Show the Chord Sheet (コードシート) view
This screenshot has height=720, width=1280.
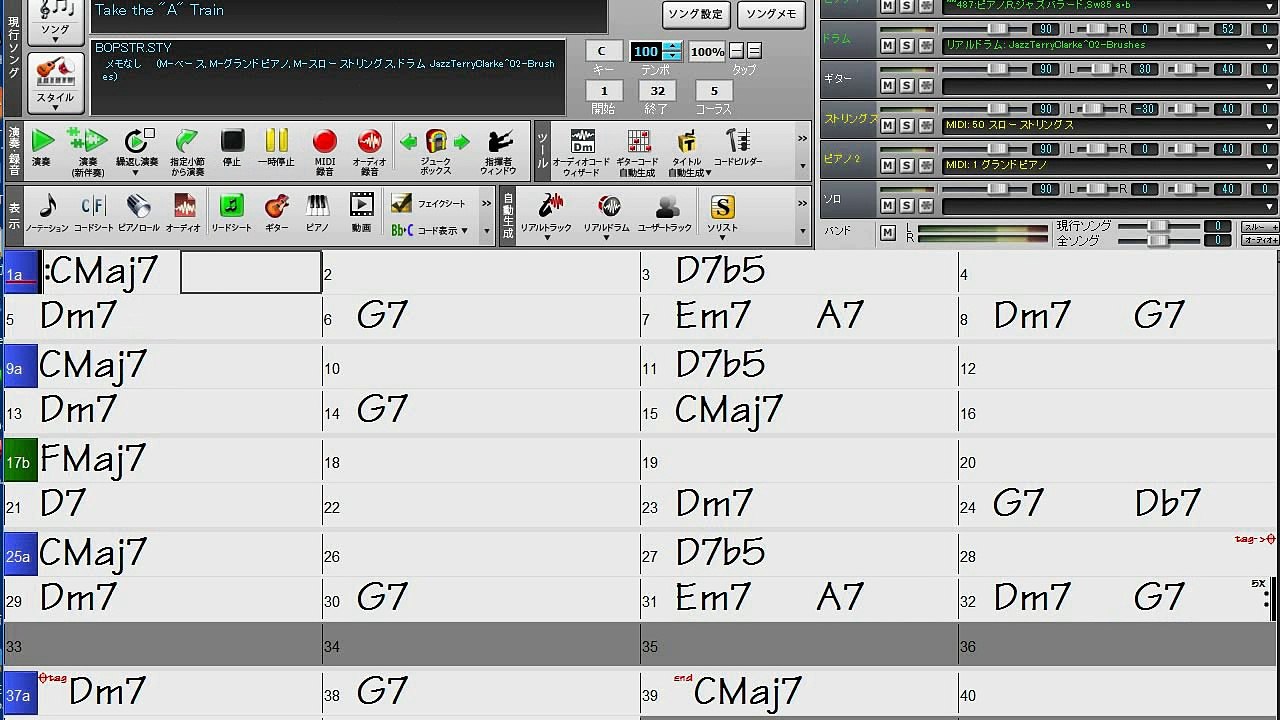[x=93, y=213]
